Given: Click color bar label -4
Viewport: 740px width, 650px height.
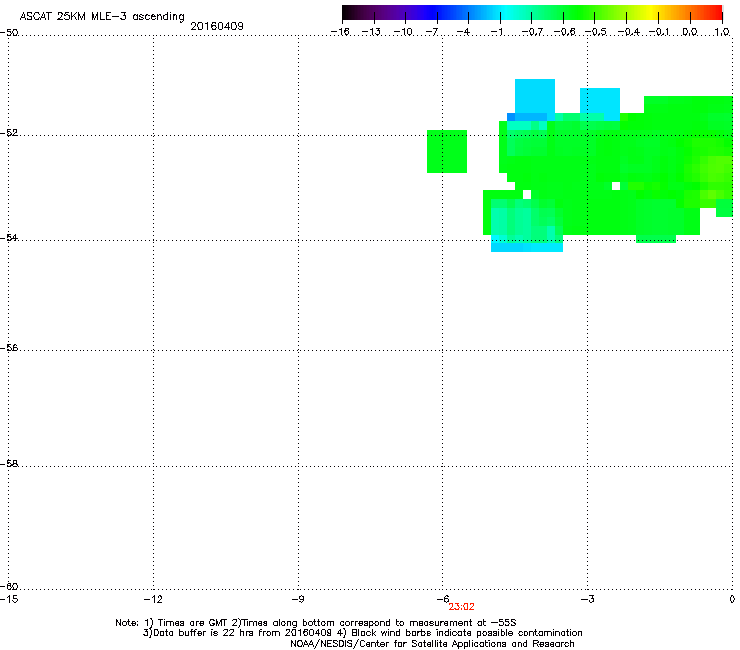Looking at the screenshot, I should pyautogui.click(x=464, y=32).
